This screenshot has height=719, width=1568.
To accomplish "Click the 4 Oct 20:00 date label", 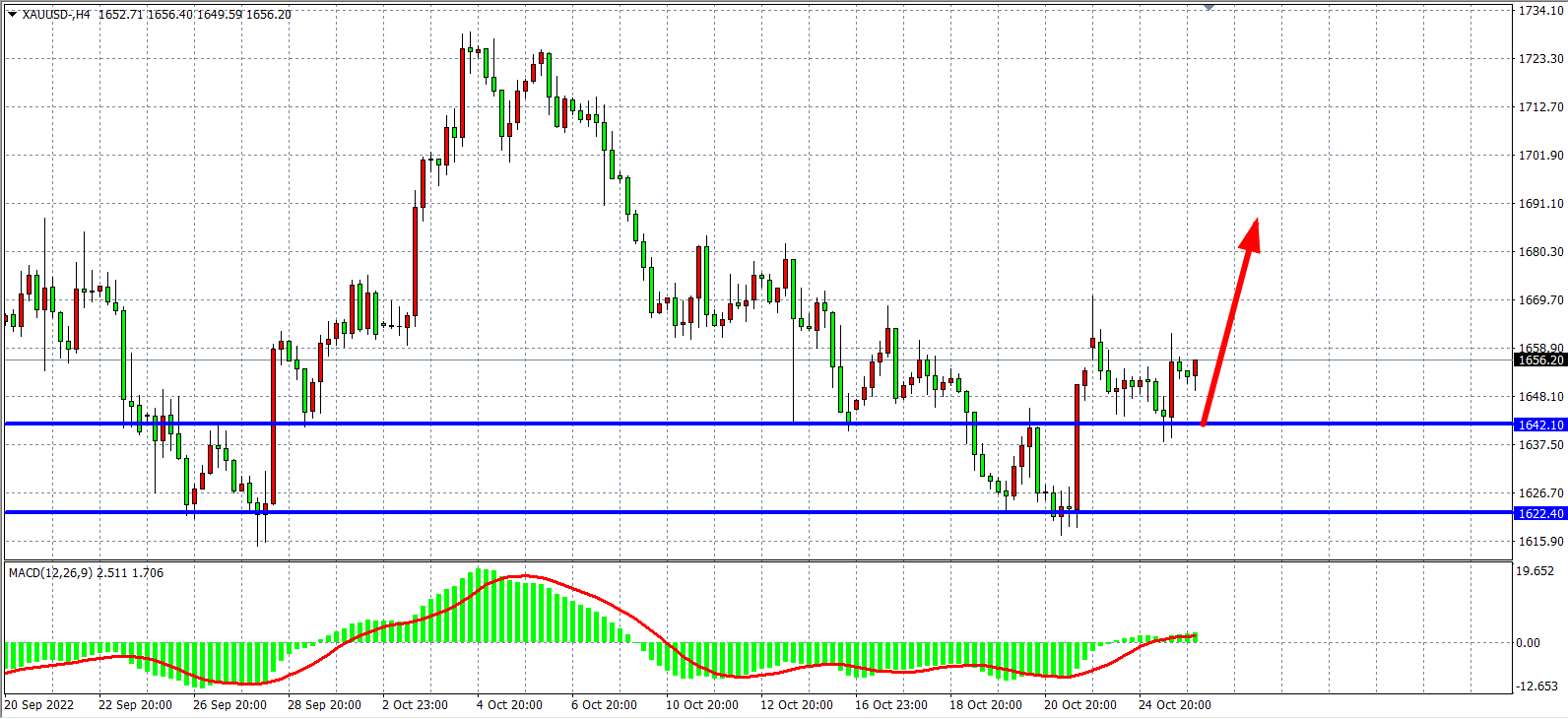I will pyautogui.click(x=509, y=705).
